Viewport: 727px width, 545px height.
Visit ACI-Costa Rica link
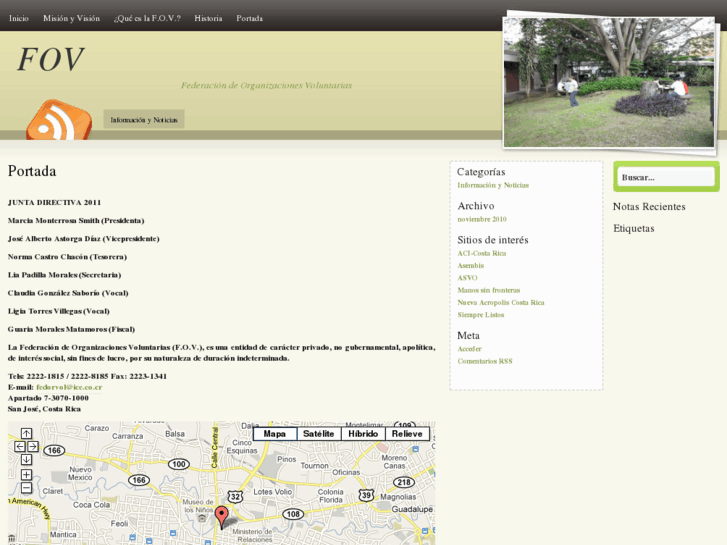[x=482, y=253]
